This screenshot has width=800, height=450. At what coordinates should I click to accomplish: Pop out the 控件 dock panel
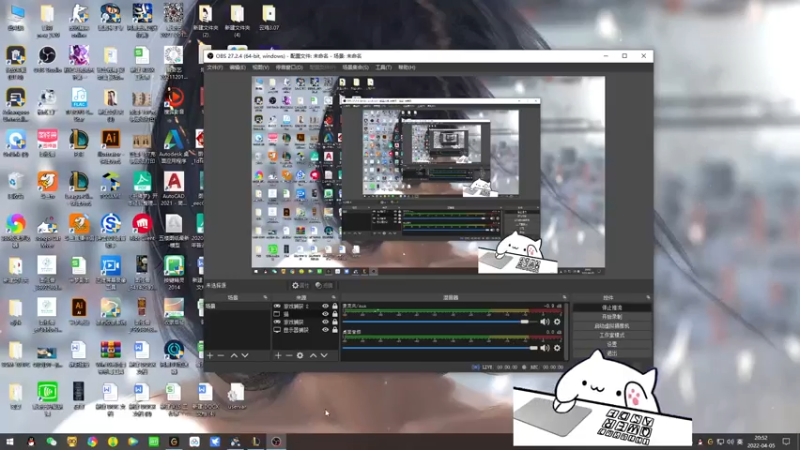648,297
